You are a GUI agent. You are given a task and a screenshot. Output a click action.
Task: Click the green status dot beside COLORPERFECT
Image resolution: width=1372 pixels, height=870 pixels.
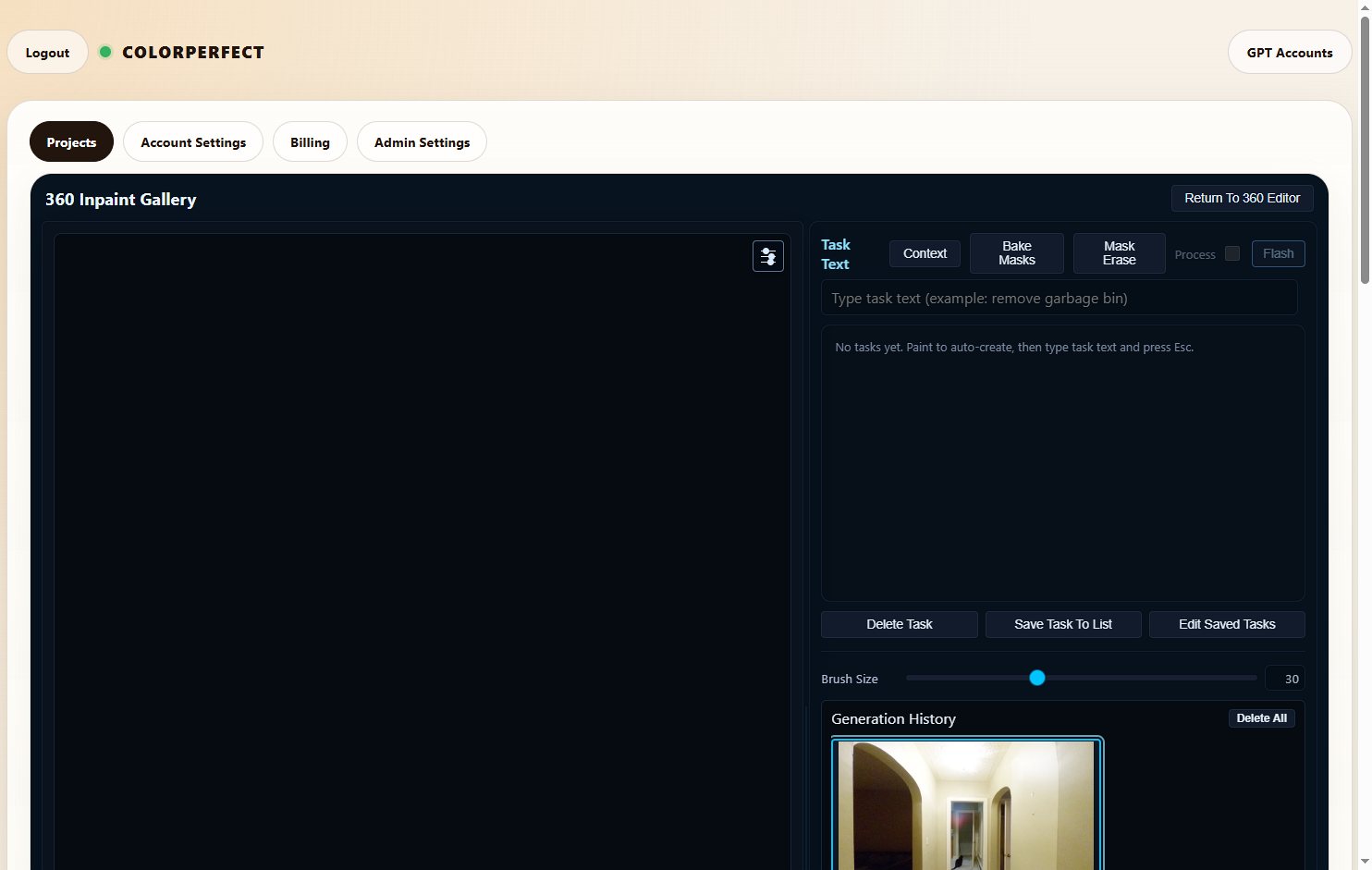pos(105,52)
